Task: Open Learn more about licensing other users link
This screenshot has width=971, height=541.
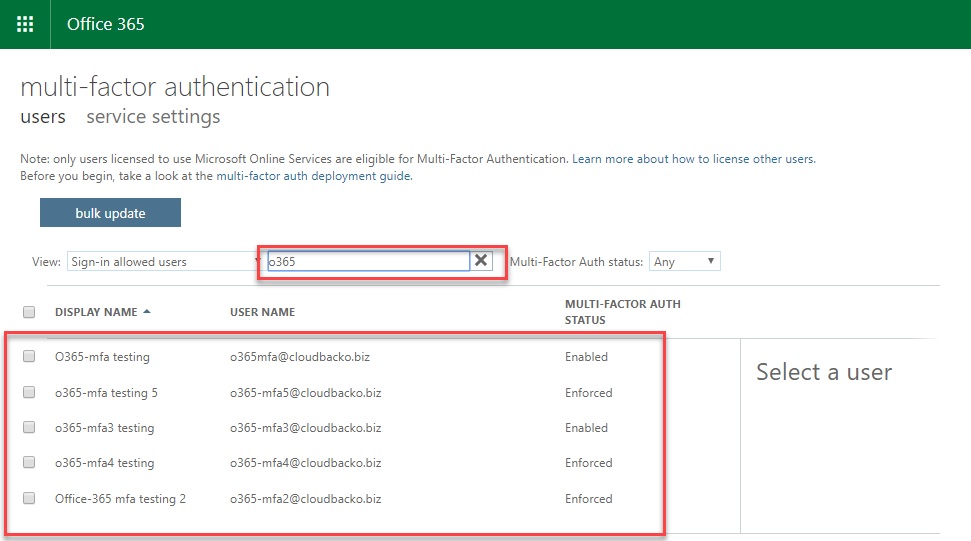Action: point(694,159)
